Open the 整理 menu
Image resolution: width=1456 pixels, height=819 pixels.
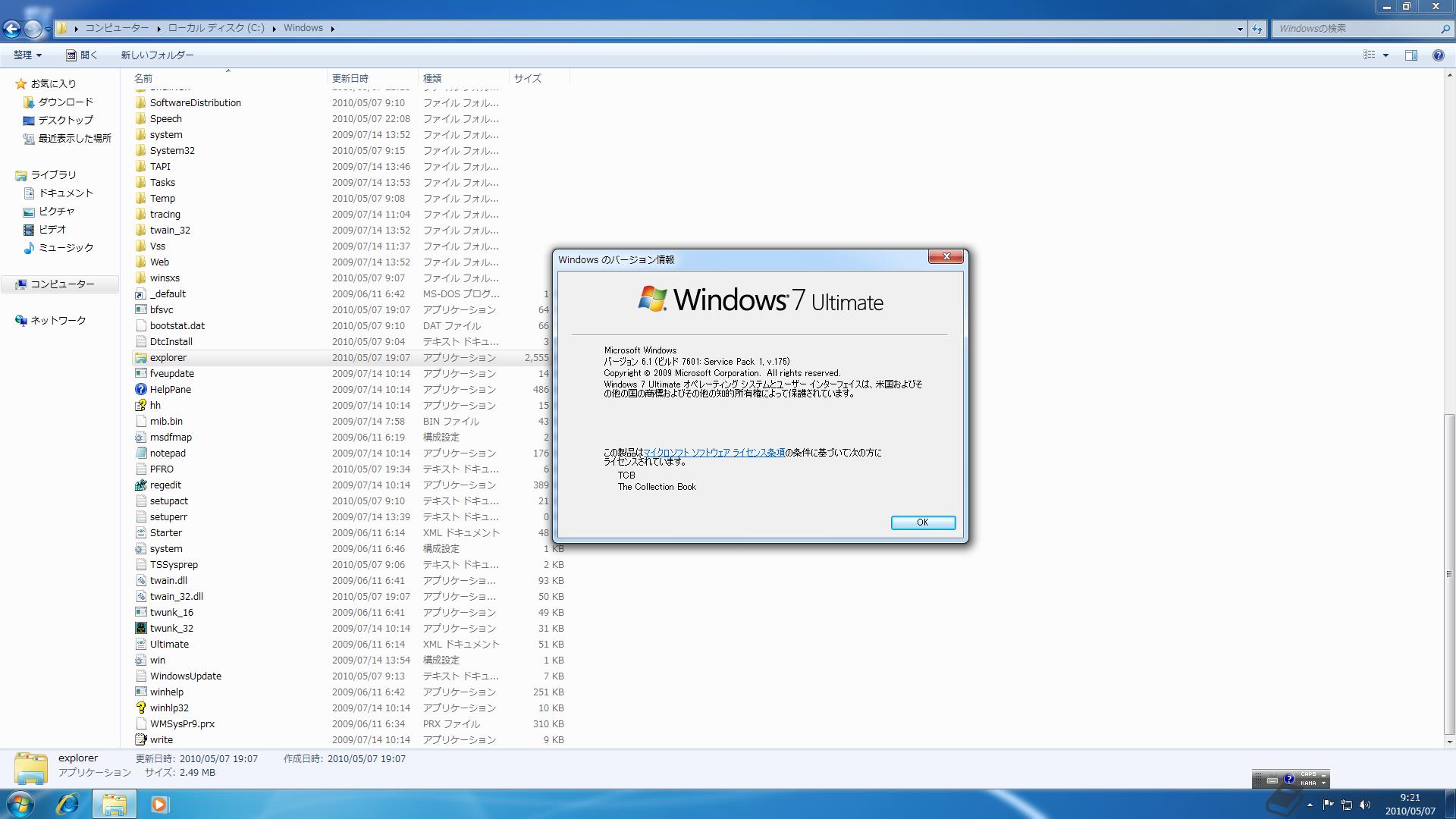pos(27,55)
